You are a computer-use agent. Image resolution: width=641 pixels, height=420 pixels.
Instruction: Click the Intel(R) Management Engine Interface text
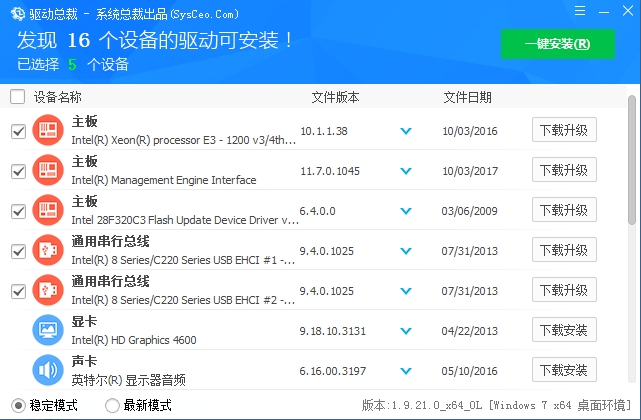click(x=164, y=180)
